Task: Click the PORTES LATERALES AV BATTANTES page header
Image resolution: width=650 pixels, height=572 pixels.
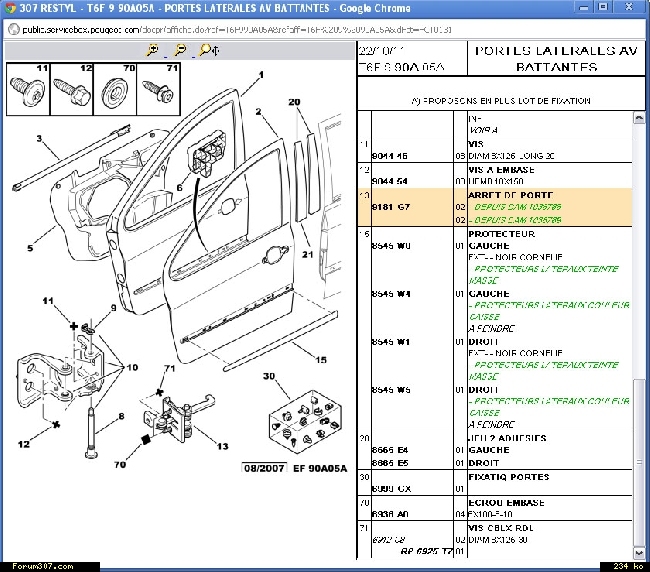Action: point(556,59)
